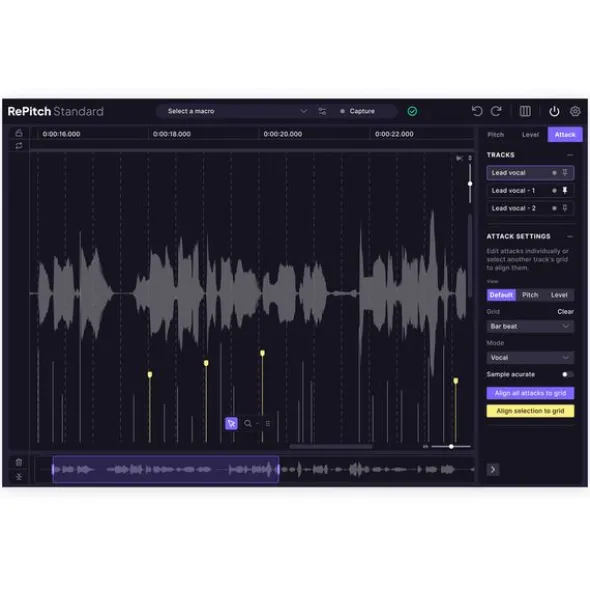Click the vertical zoom slider handle
Viewport: 590px width, 591px height.
point(470,184)
